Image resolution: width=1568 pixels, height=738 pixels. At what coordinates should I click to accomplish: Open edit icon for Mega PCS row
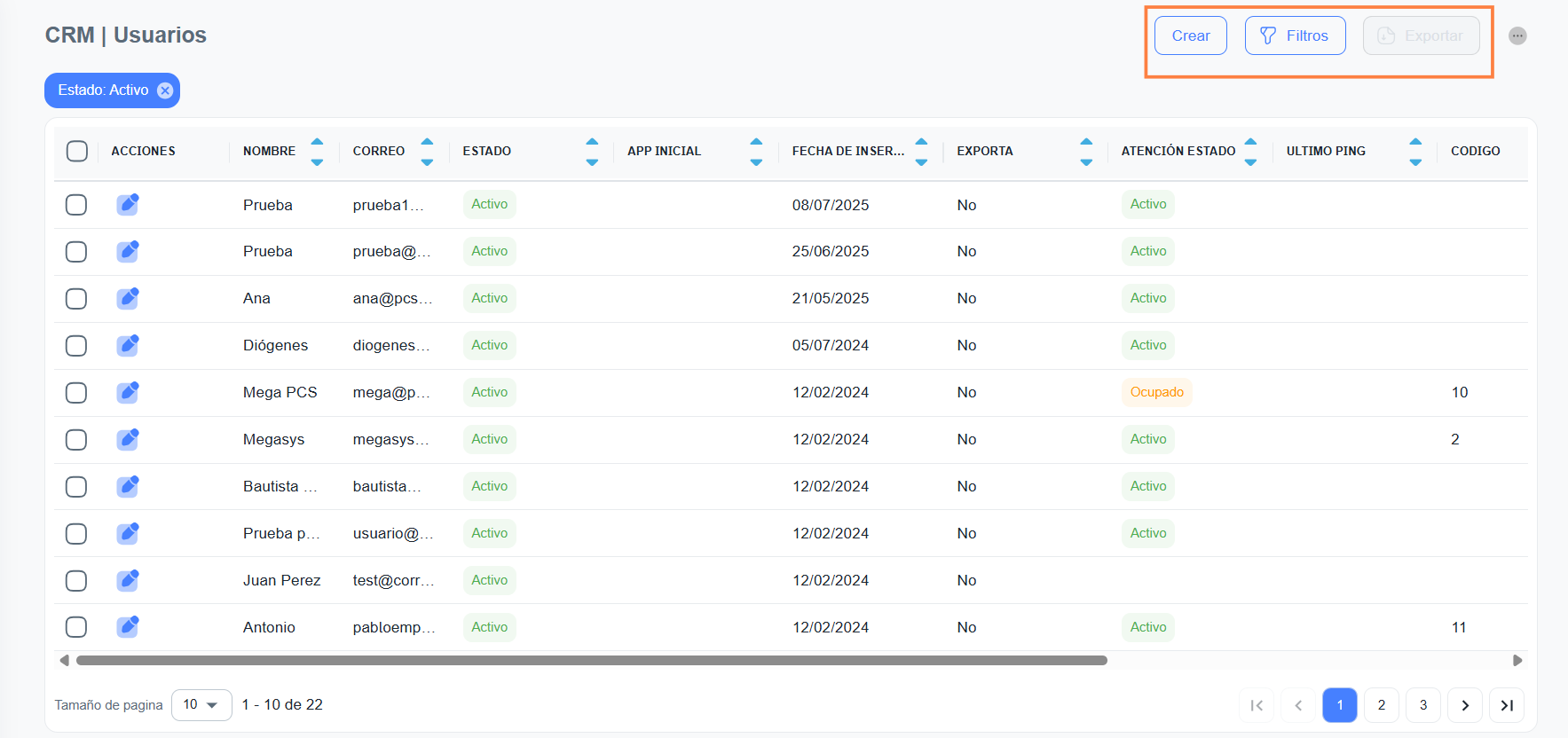pyautogui.click(x=128, y=392)
